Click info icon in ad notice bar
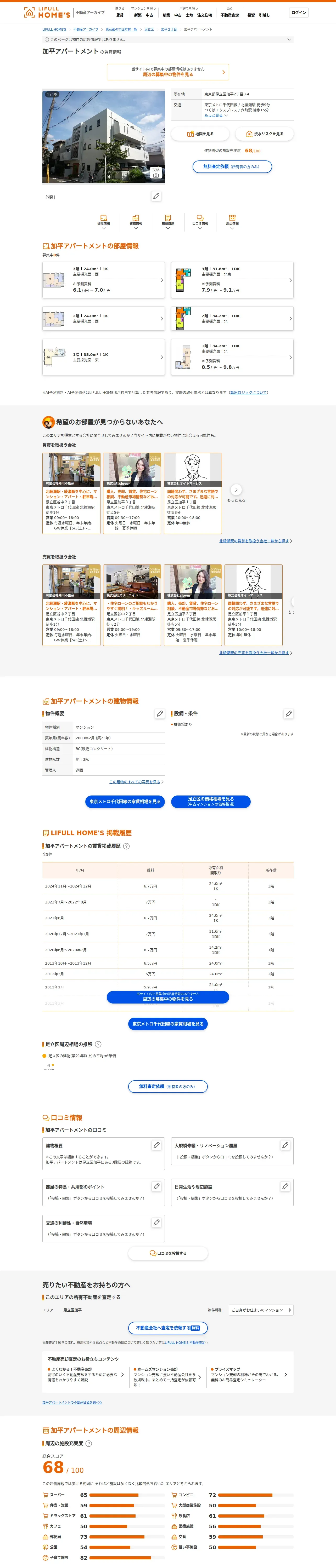336x1568 pixels. coord(46,39)
